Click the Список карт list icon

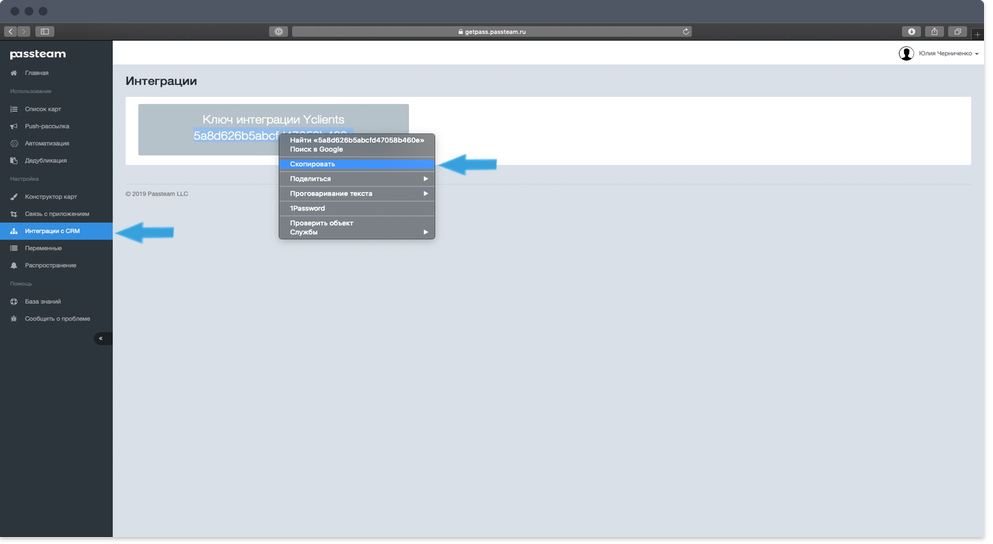pos(14,110)
